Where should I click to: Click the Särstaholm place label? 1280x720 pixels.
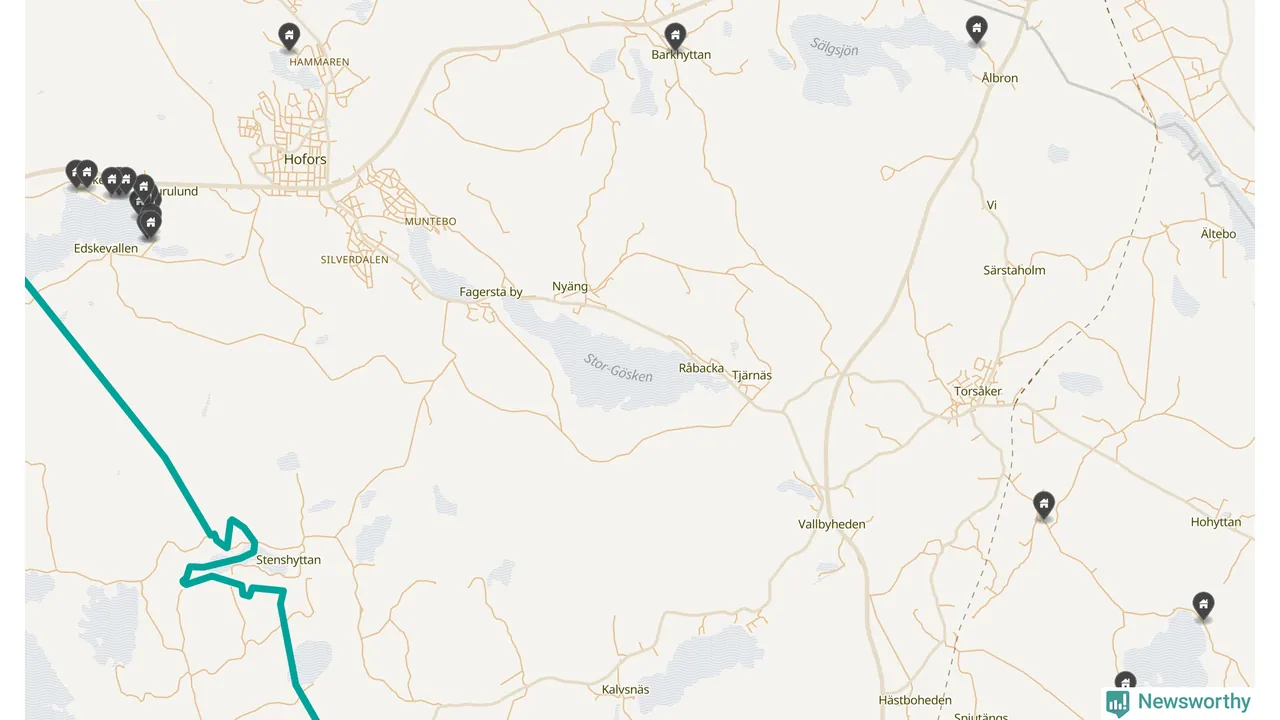coord(1014,270)
